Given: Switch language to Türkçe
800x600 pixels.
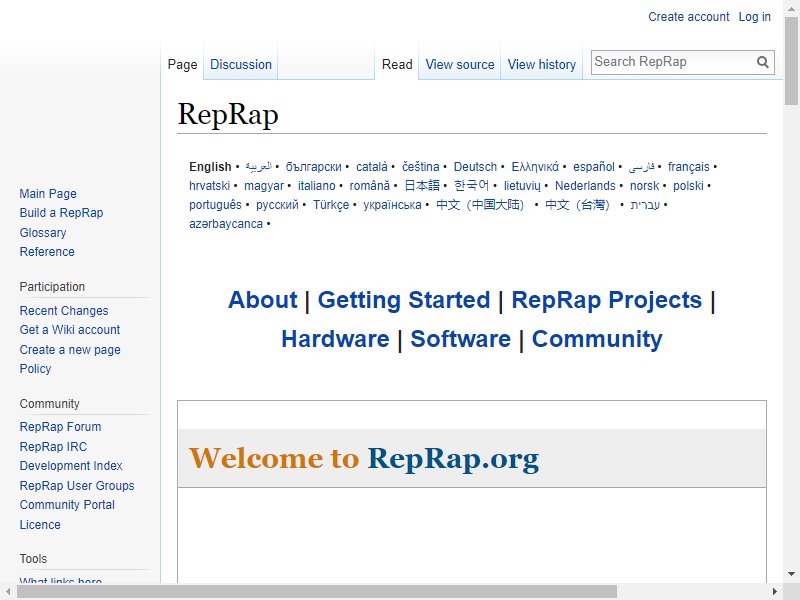Looking at the screenshot, I should coord(331,205).
